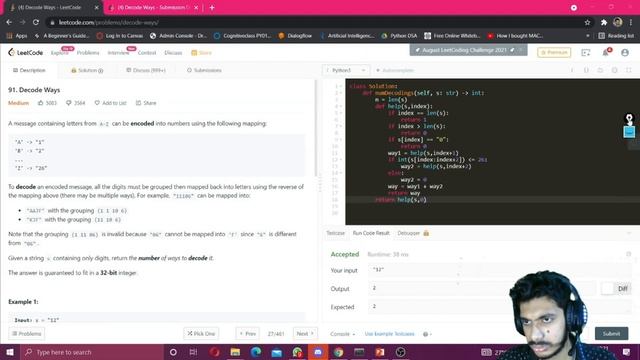The width and height of the screenshot is (640, 360).
Task: Open the notifications bell
Action: click(605, 53)
